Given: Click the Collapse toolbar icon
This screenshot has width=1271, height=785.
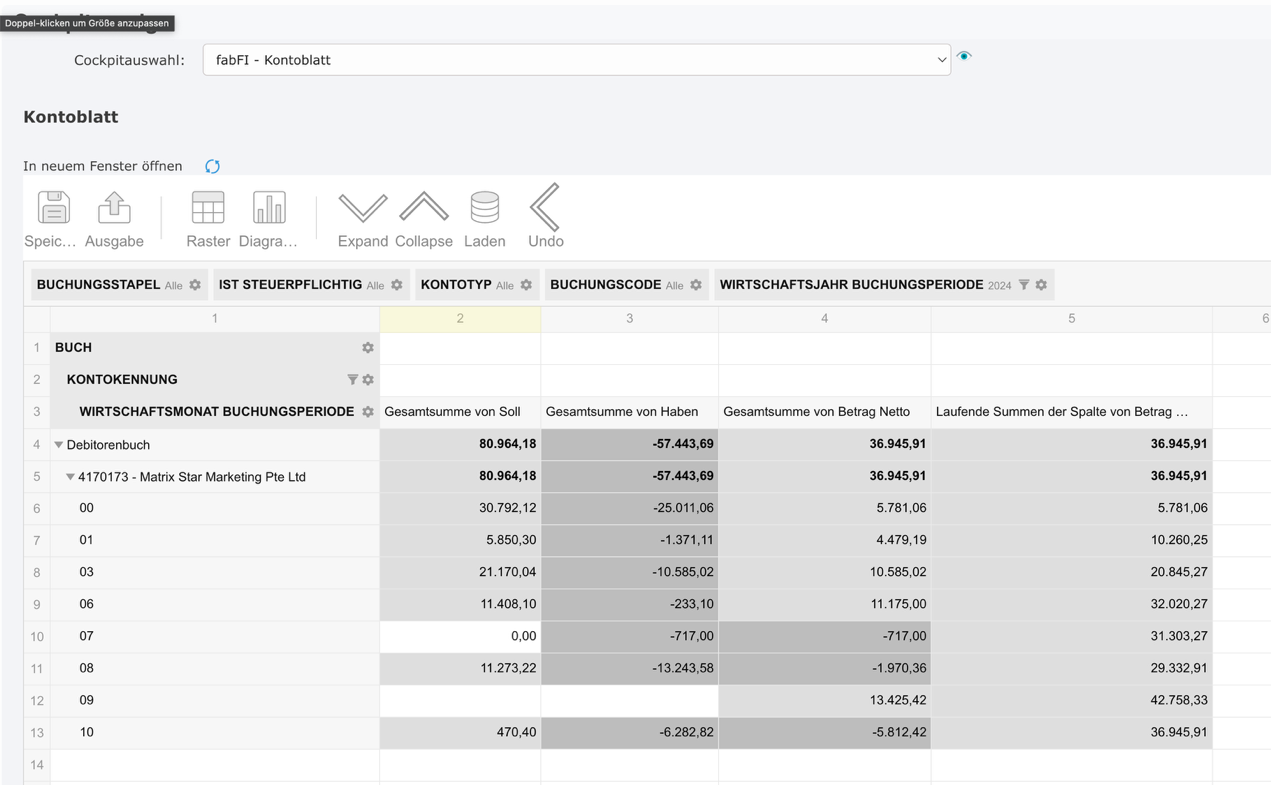Looking at the screenshot, I should click(x=424, y=208).
